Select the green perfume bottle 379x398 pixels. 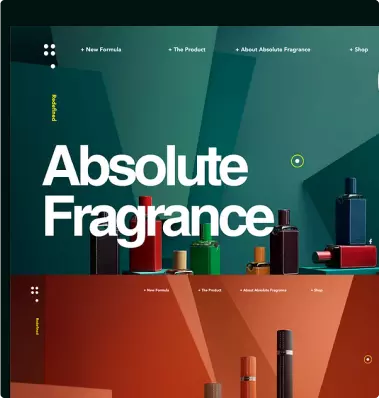tap(205, 249)
